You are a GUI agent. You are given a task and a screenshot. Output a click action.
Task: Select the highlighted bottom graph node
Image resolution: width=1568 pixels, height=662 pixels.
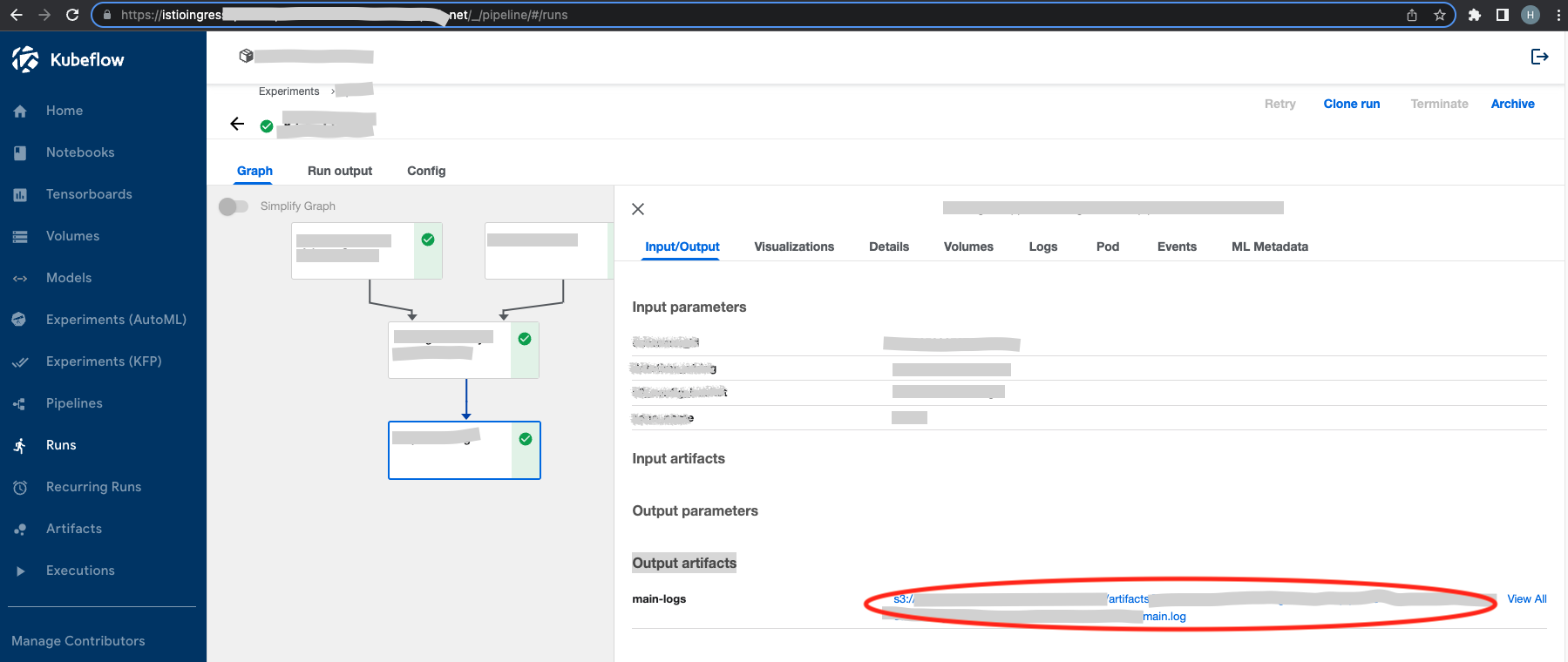click(x=465, y=450)
